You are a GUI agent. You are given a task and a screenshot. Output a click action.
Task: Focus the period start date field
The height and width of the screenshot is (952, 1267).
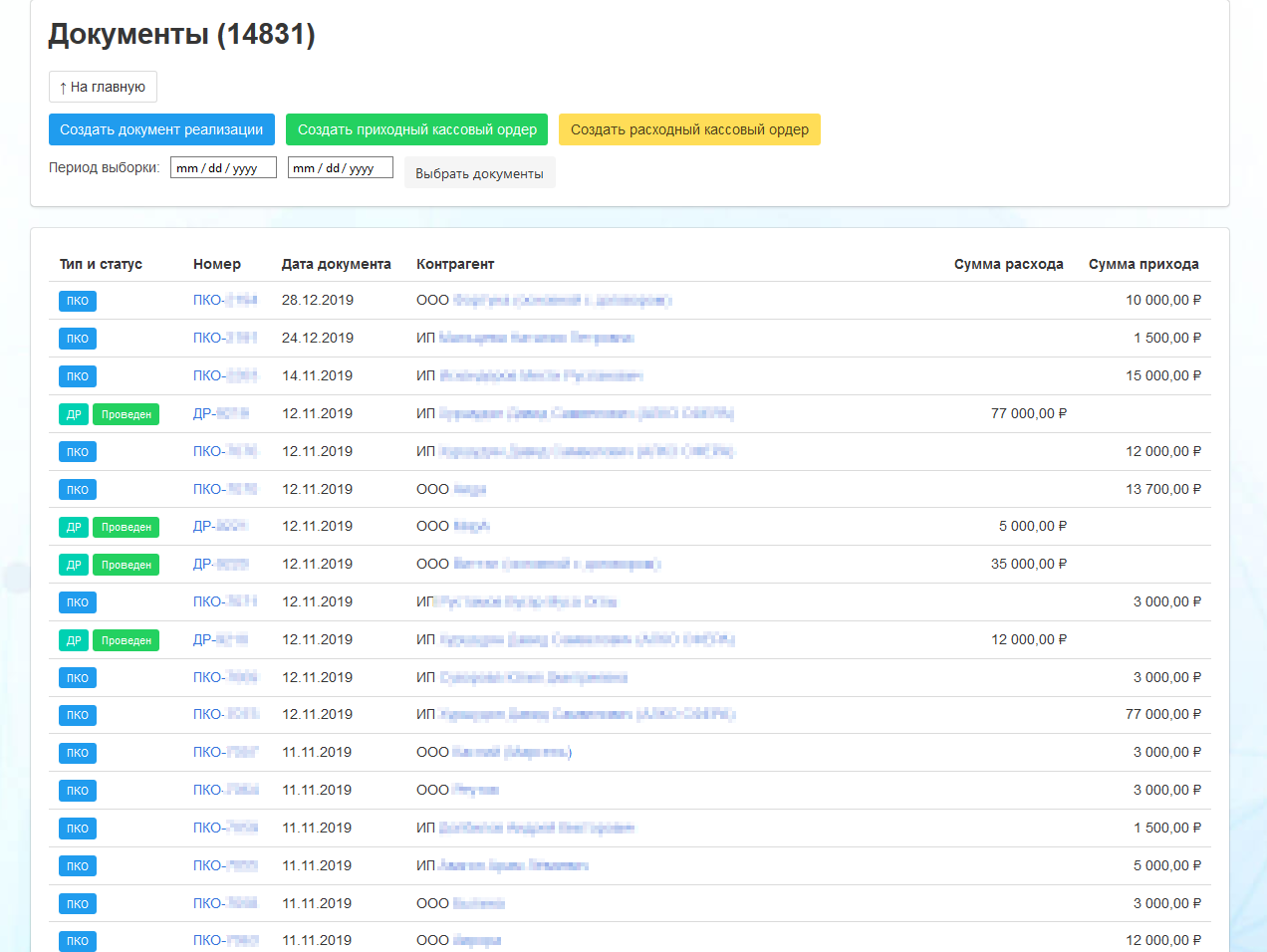(x=222, y=168)
